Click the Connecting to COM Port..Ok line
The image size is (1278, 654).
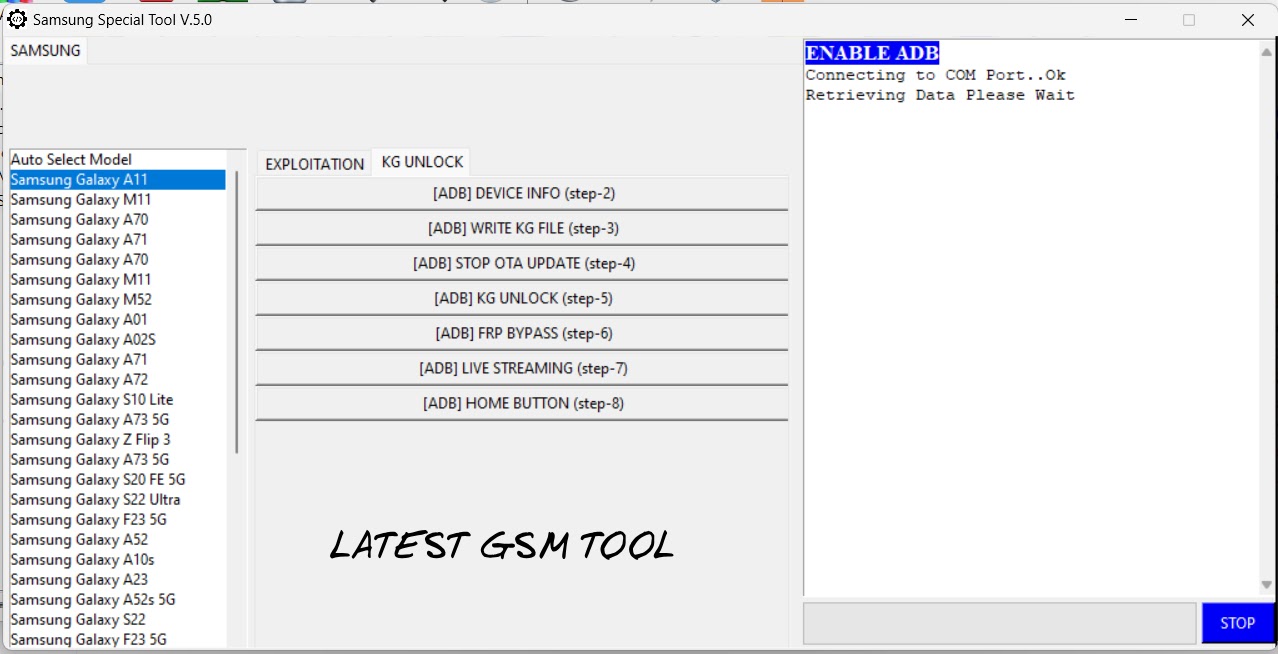coord(936,75)
